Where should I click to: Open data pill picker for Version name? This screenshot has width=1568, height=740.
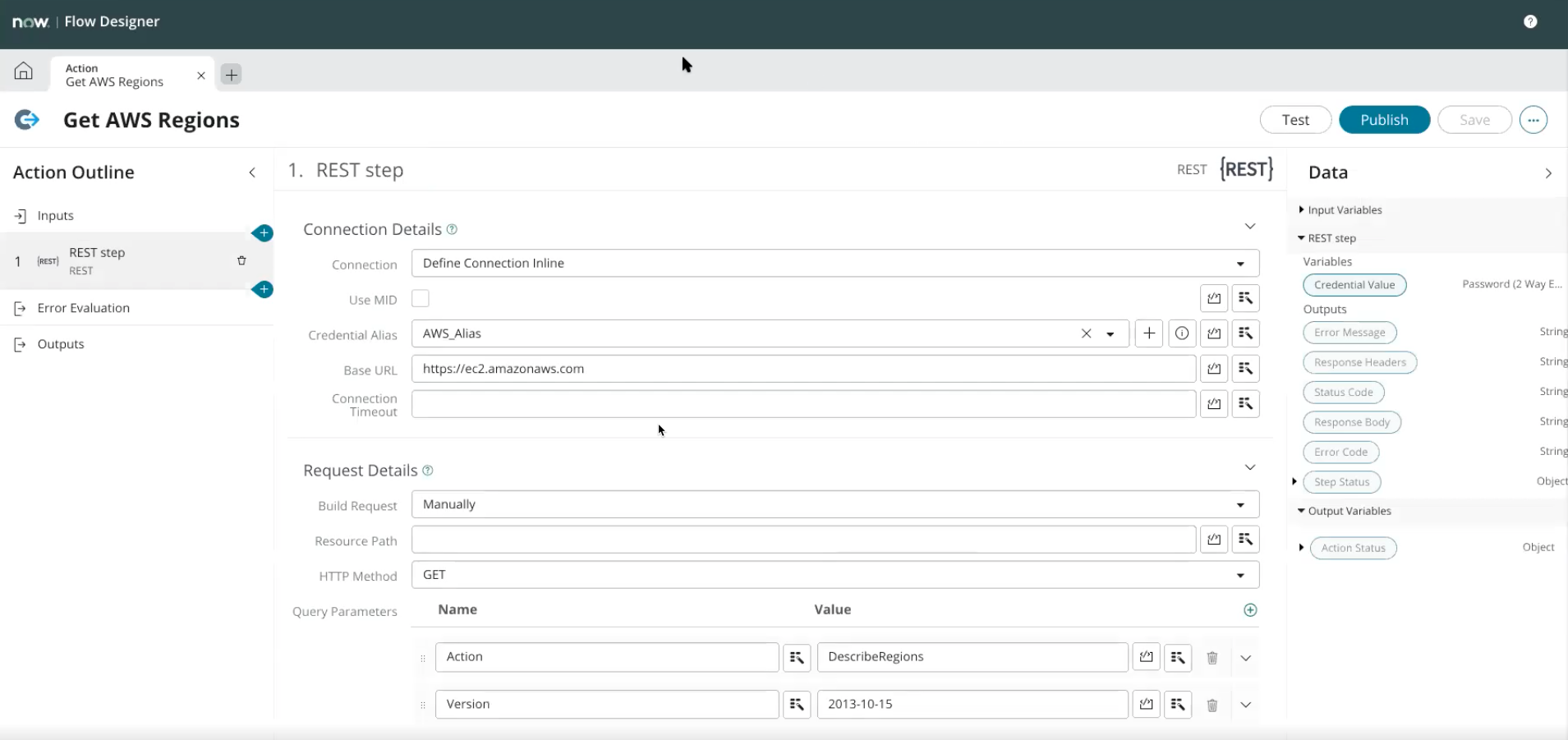(x=797, y=705)
